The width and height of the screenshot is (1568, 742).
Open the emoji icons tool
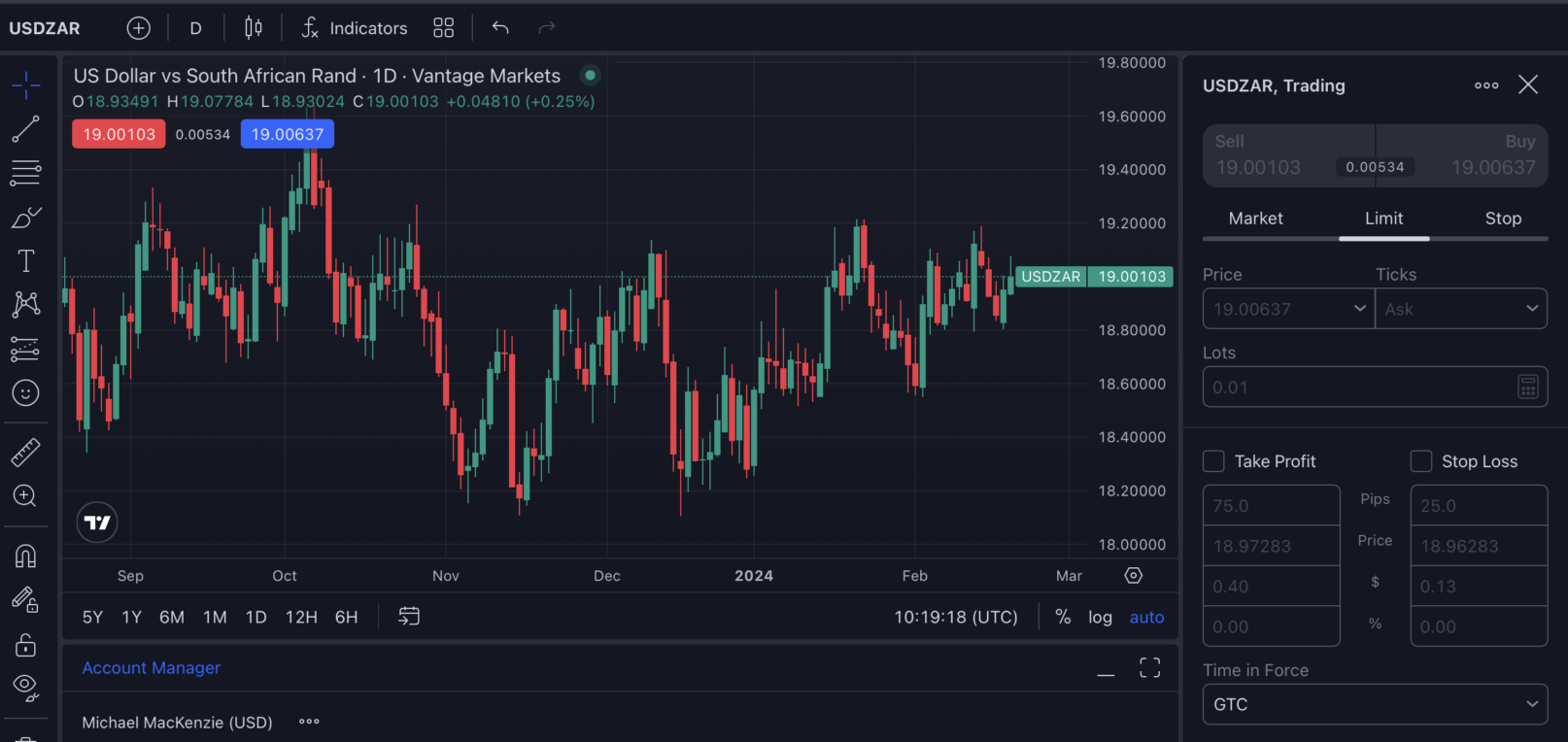tap(26, 392)
